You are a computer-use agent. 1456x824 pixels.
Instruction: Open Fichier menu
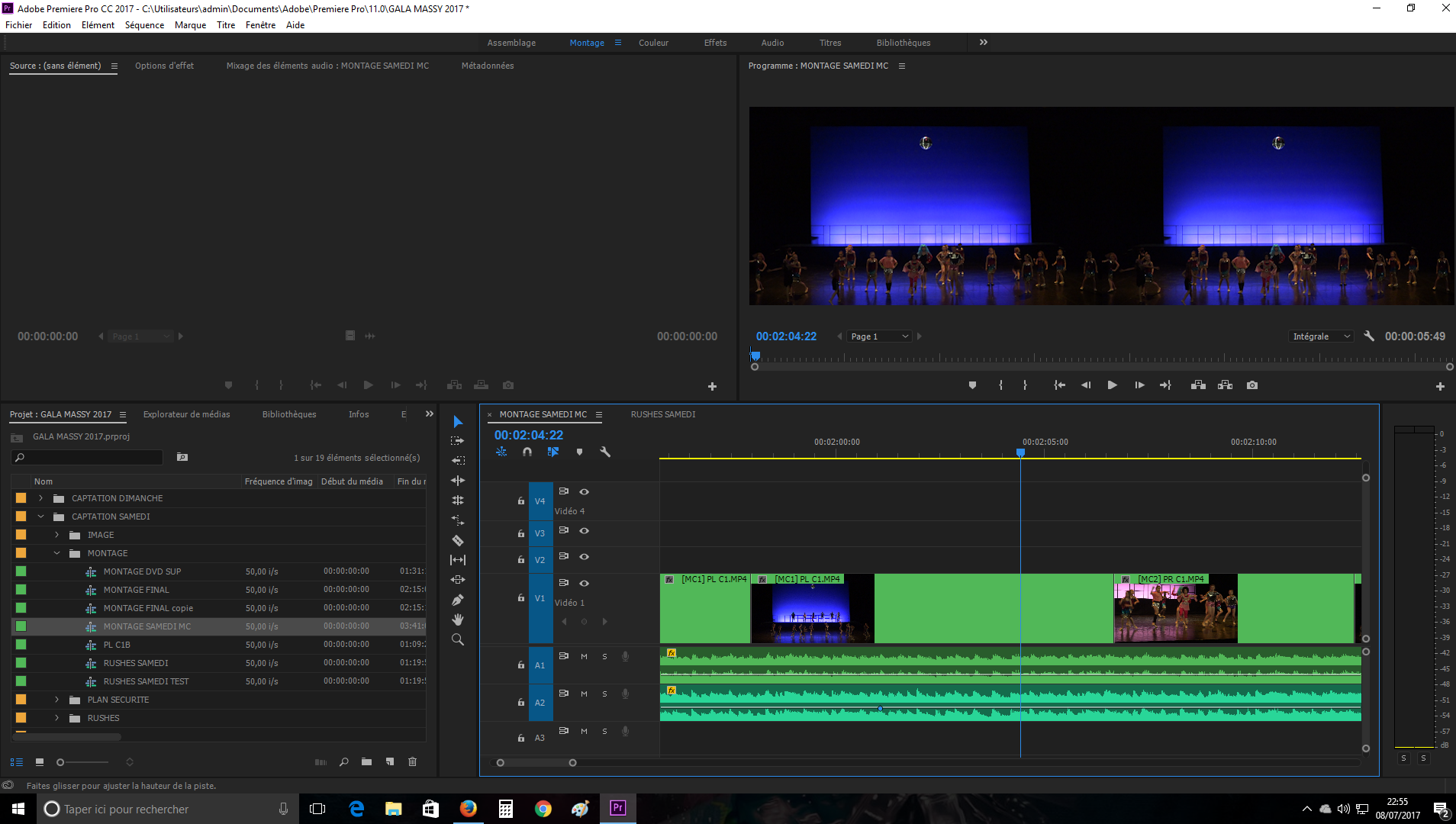click(19, 25)
